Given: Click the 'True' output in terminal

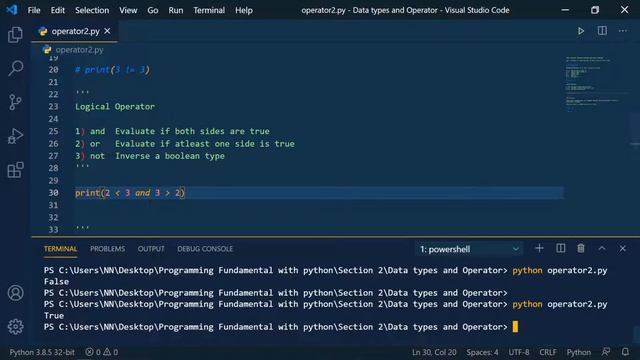Looking at the screenshot, I should point(54,316).
